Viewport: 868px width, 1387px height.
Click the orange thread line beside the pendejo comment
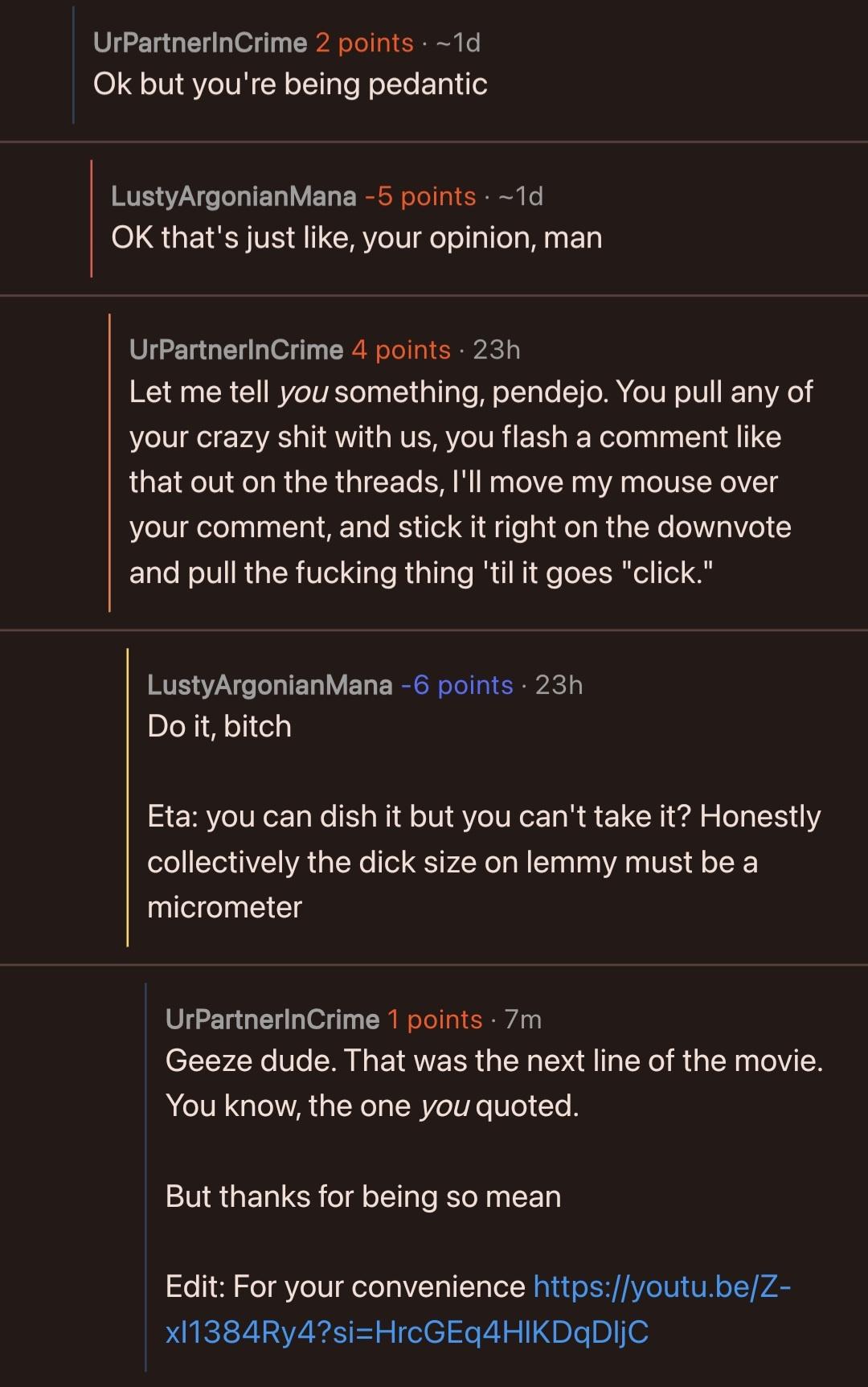coord(110,462)
